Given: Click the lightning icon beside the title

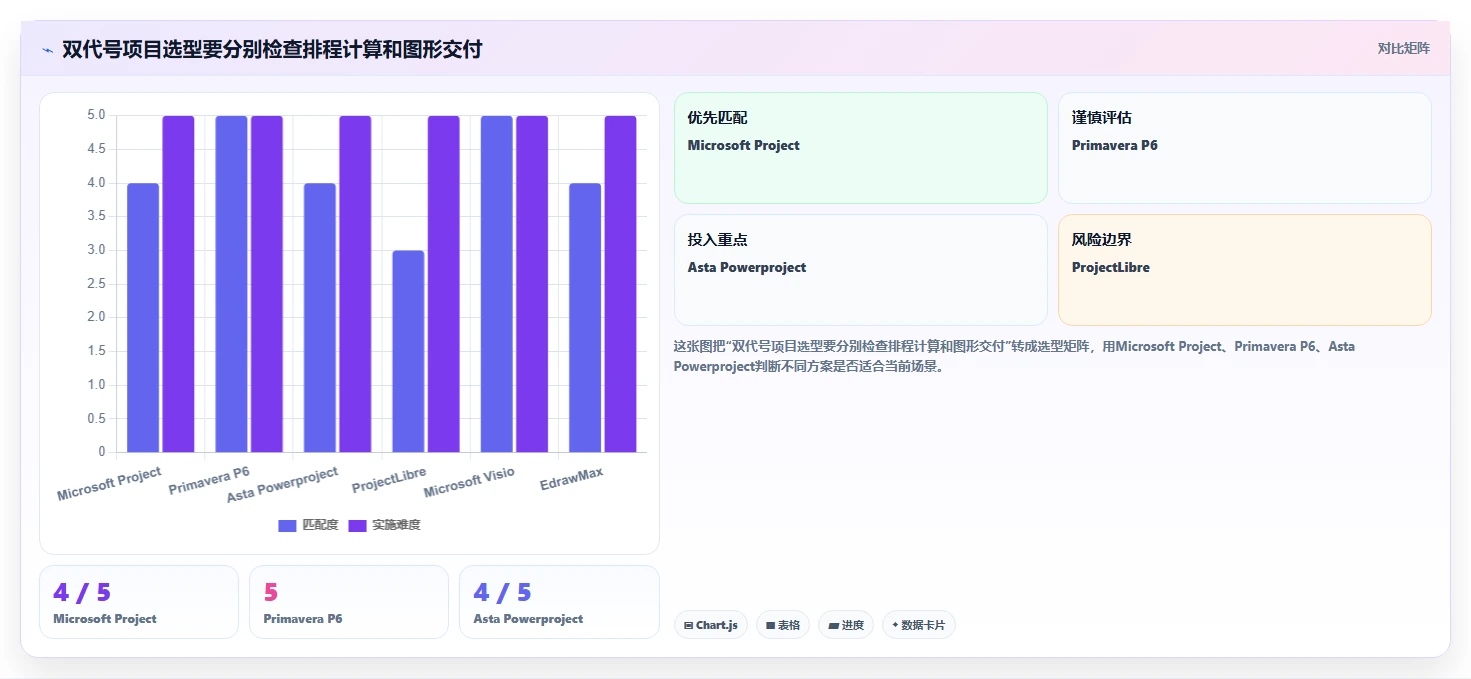Looking at the screenshot, I should 47,49.
